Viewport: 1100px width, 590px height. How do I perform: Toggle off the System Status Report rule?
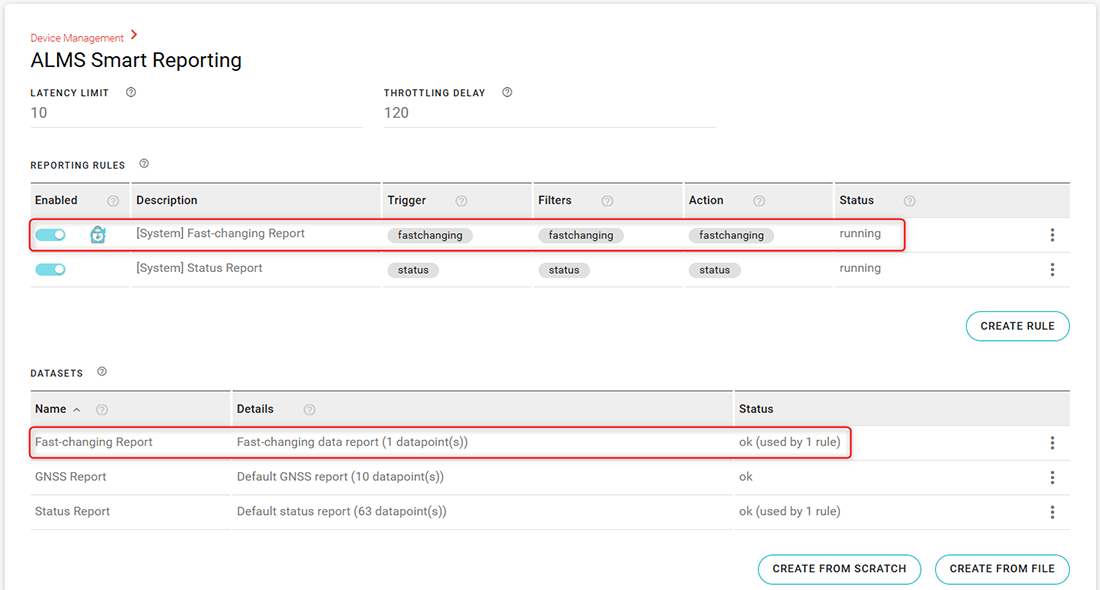tap(50, 269)
